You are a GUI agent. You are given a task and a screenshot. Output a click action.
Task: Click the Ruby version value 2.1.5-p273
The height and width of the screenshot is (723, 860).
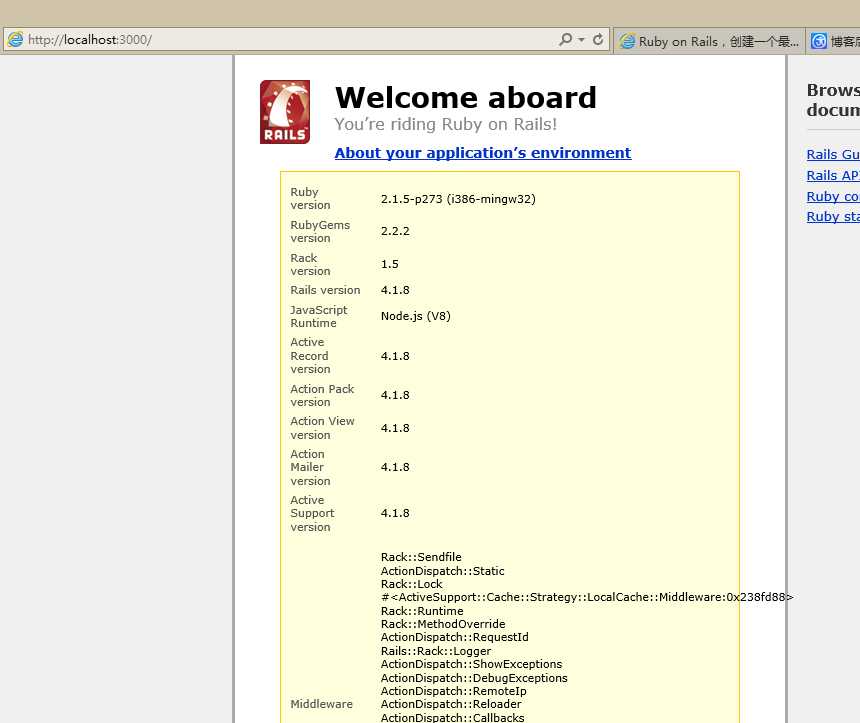point(458,199)
